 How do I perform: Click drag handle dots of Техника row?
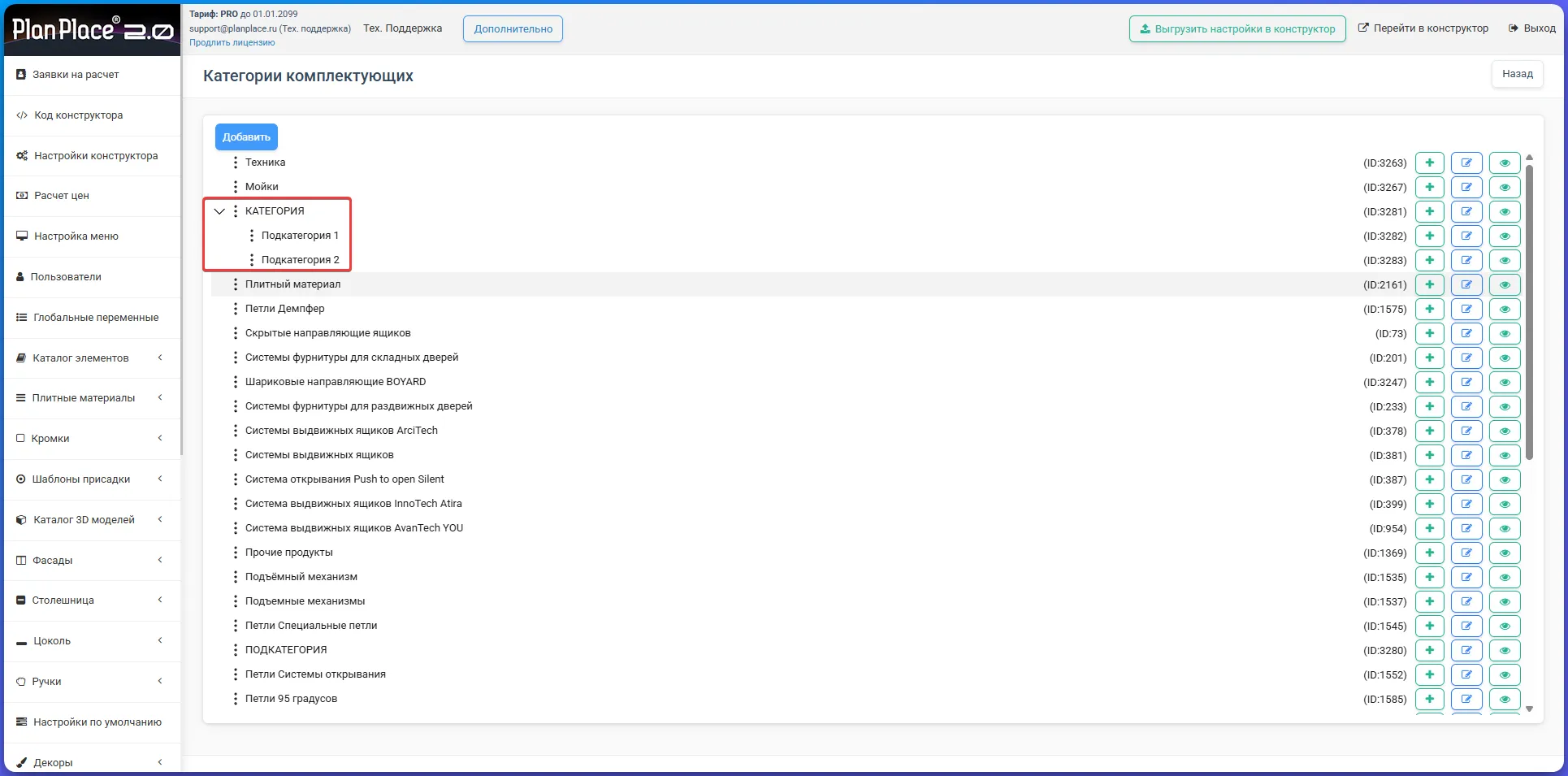coord(236,163)
